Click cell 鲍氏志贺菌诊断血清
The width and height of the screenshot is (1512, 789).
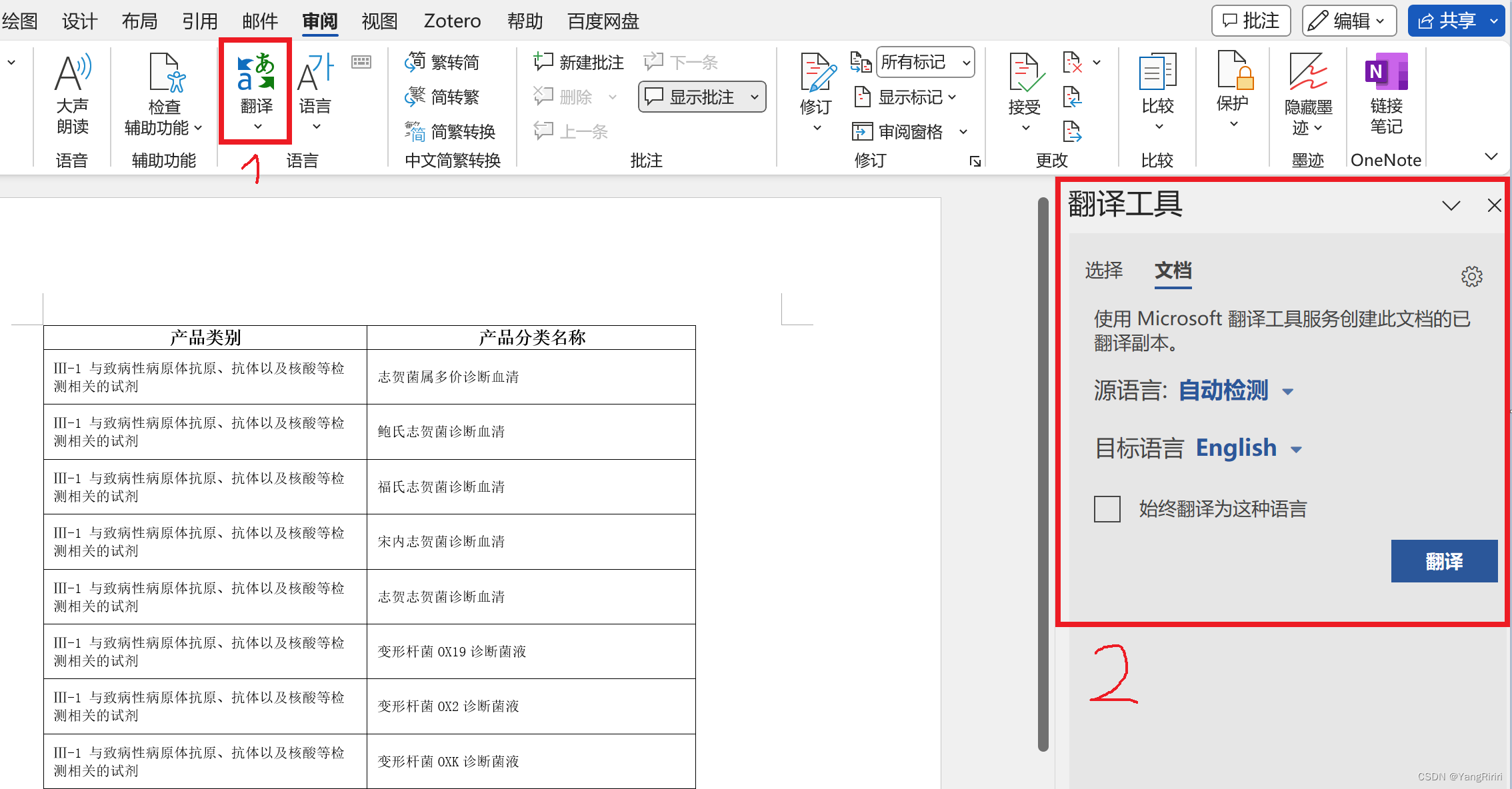point(531,432)
